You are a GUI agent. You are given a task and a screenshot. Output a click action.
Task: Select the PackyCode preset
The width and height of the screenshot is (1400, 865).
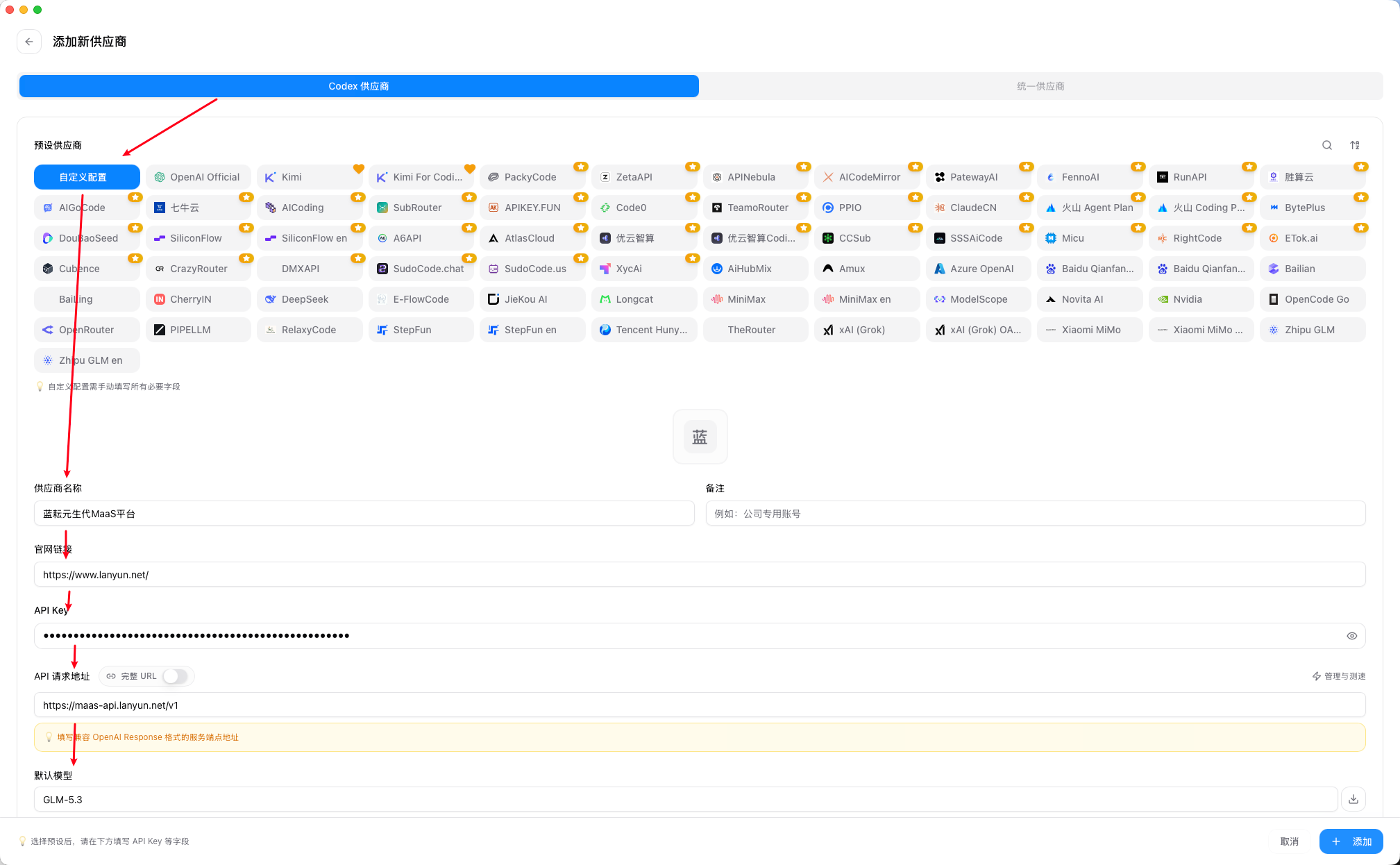(532, 177)
